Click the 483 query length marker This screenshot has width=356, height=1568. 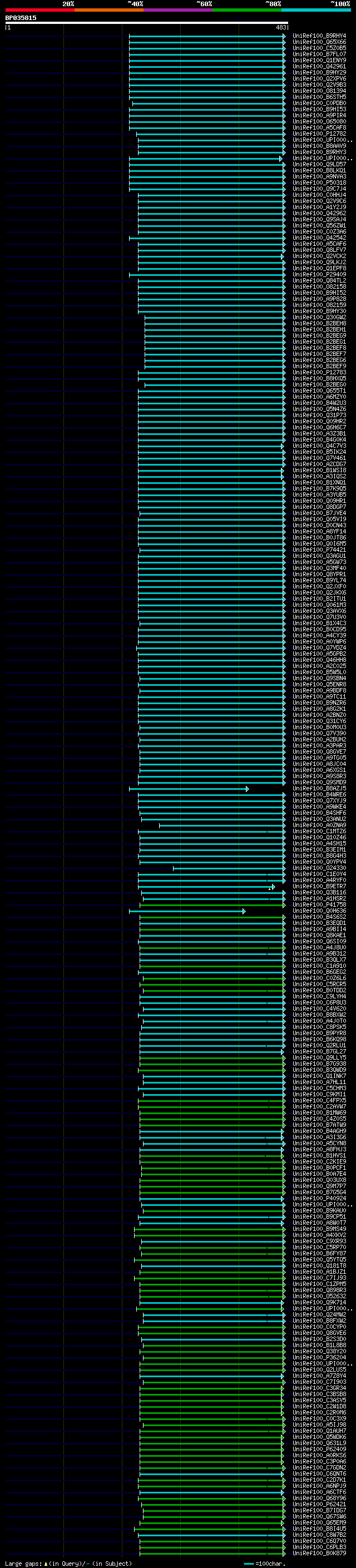280,27
